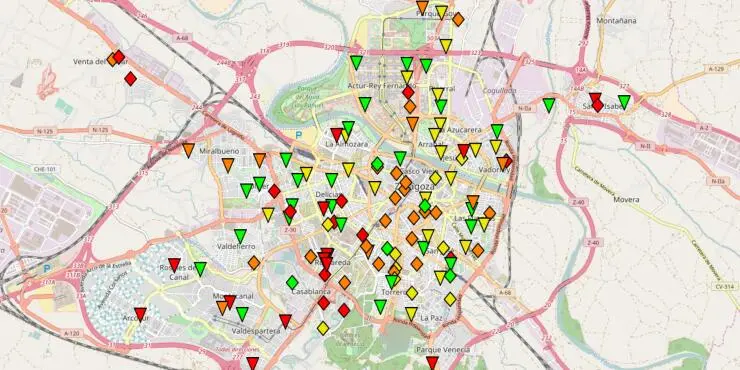The width and height of the screenshot is (740, 370).
Task: Open the green triangle marker above Valdefierro
Action: coord(241,236)
